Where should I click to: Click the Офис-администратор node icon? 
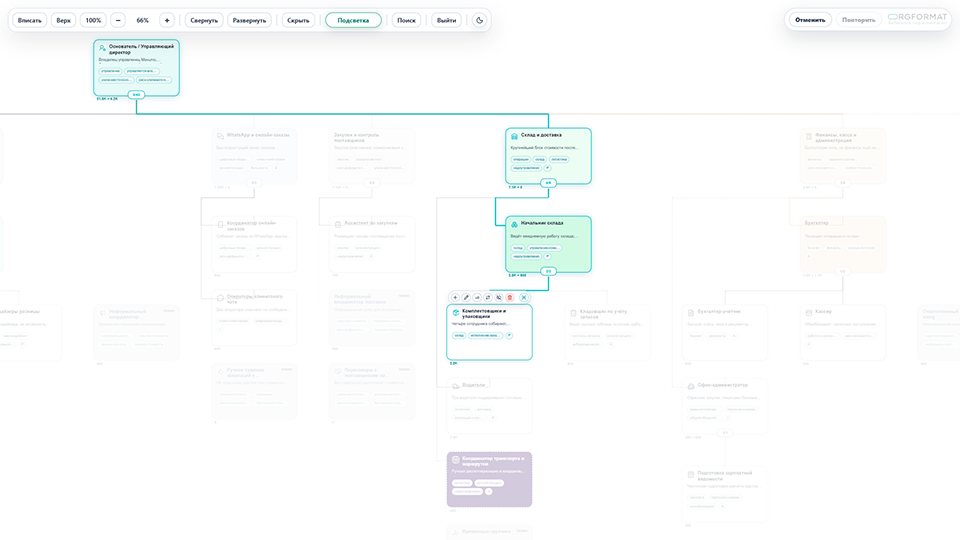tap(691, 386)
